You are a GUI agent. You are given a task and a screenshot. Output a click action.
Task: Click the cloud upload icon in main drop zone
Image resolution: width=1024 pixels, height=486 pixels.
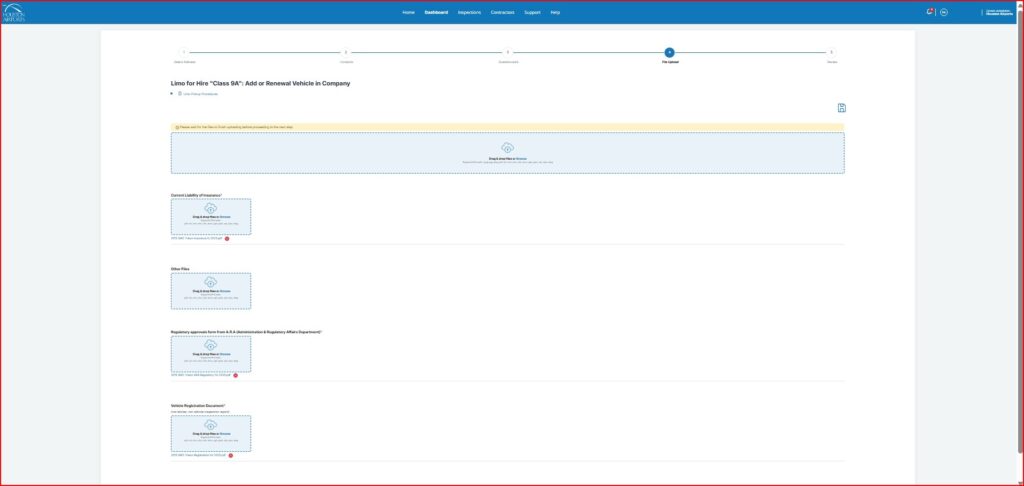(x=507, y=148)
